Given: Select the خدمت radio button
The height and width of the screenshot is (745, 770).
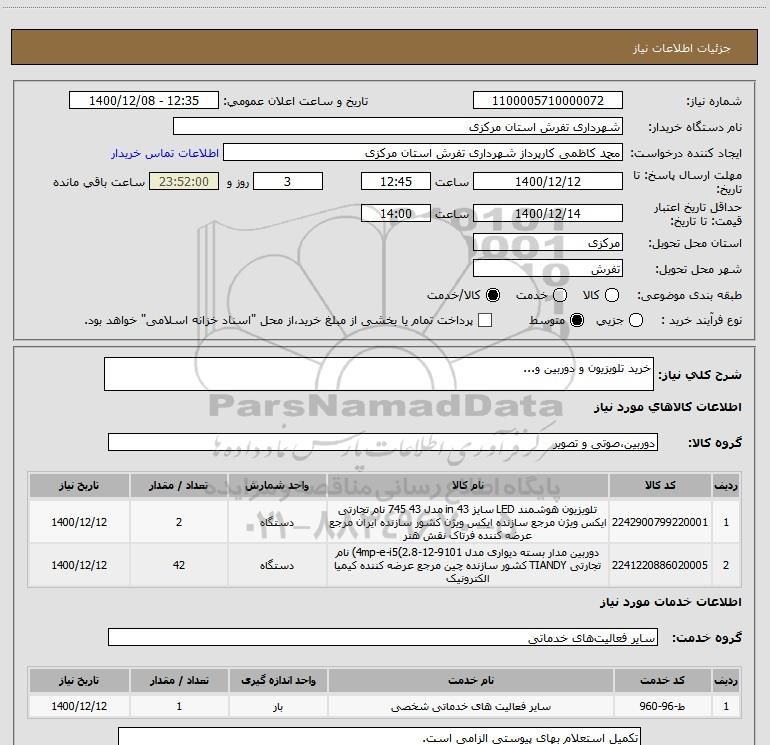Looking at the screenshot, I should (x=560, y=295).
